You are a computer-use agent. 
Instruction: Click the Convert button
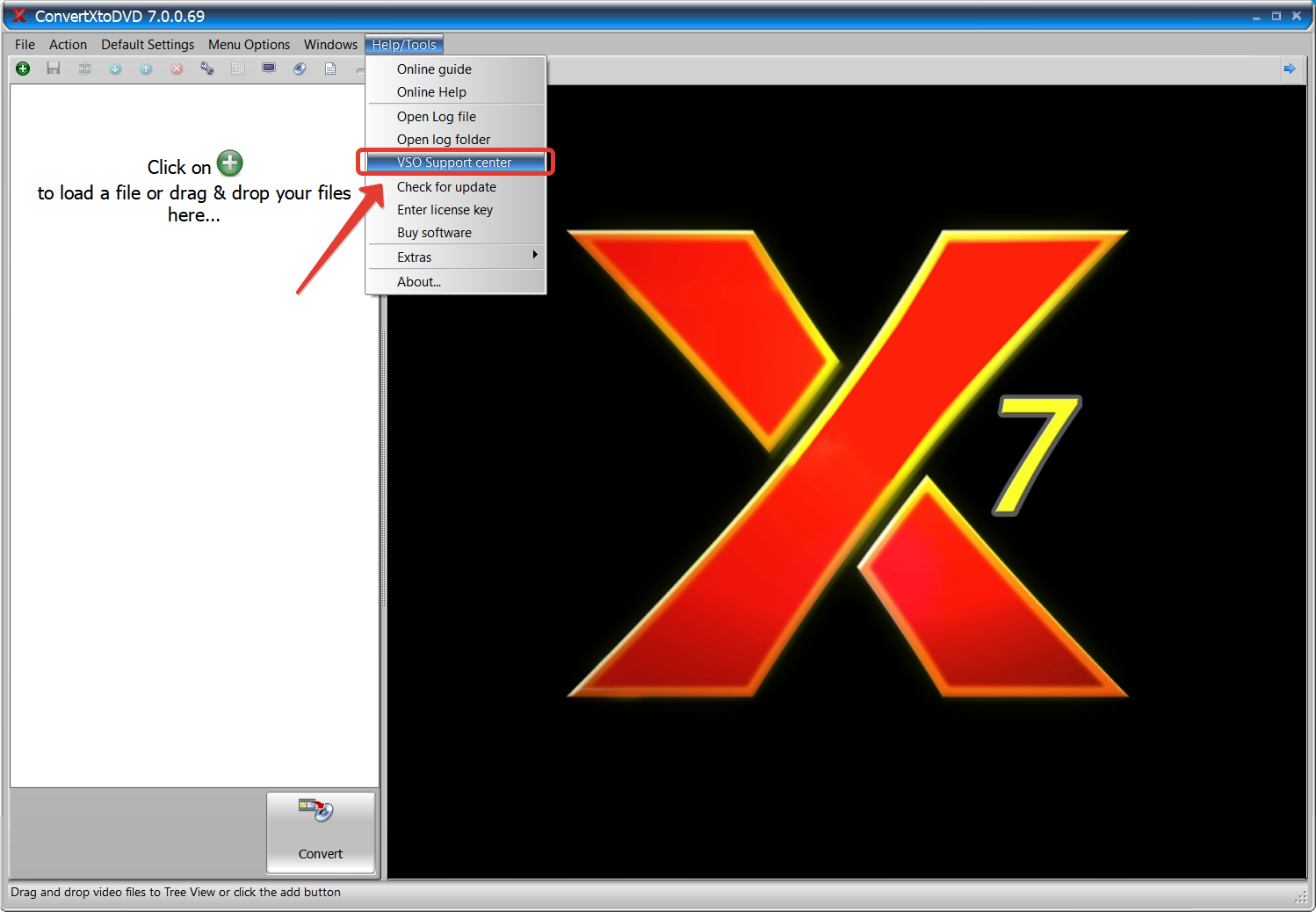point(321,833)
